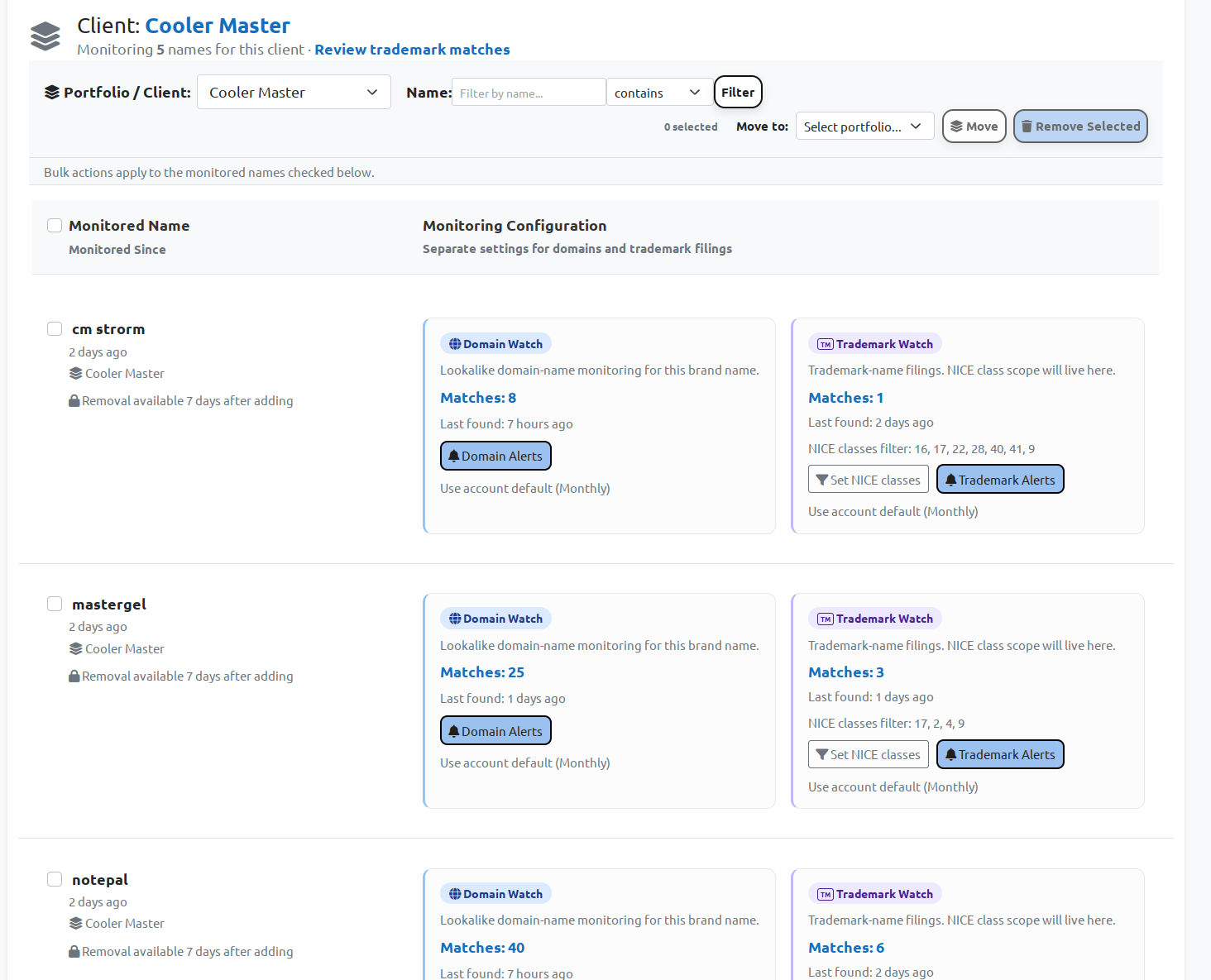Click the Filter button

pyautogui.click(x=738, y=92)
